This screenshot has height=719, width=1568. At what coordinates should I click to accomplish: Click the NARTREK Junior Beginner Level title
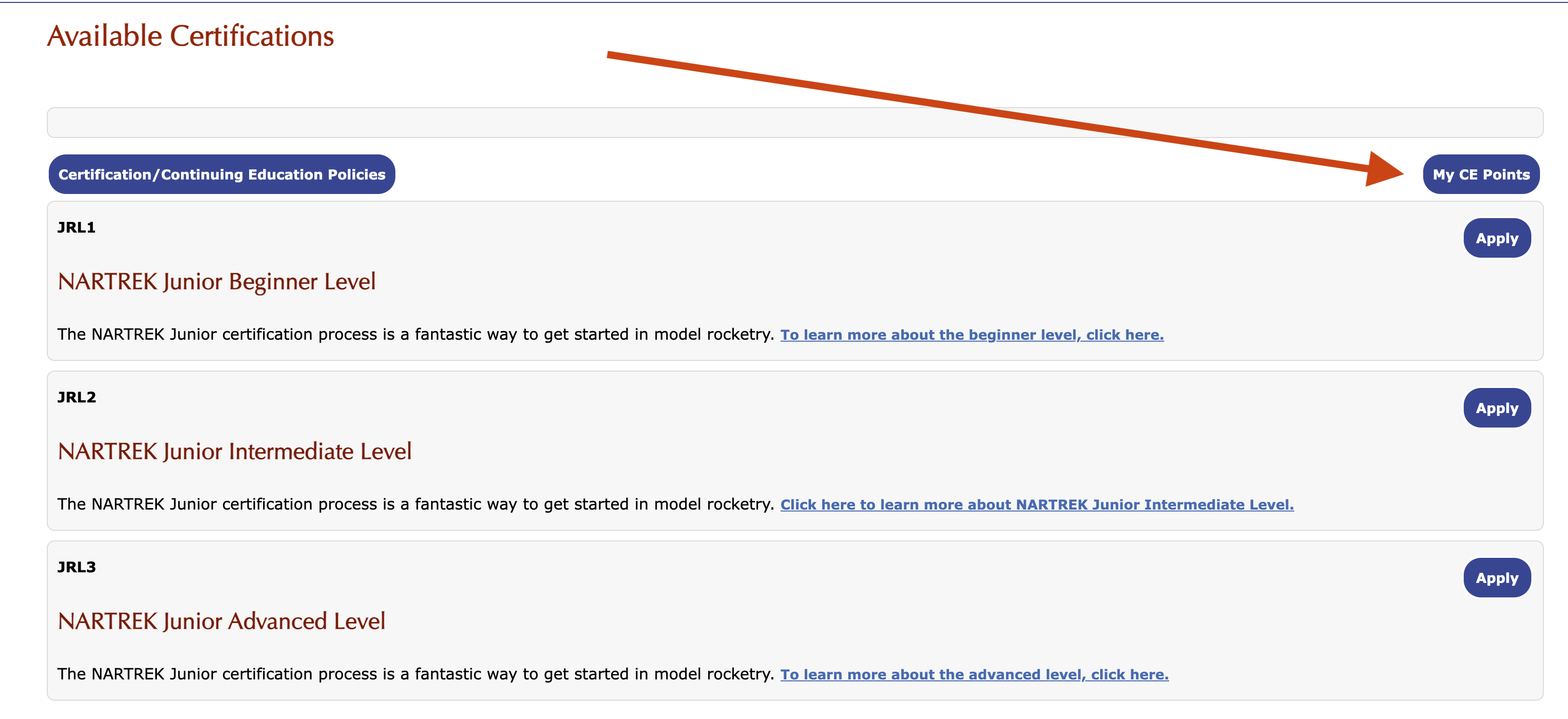coord(216,282)
